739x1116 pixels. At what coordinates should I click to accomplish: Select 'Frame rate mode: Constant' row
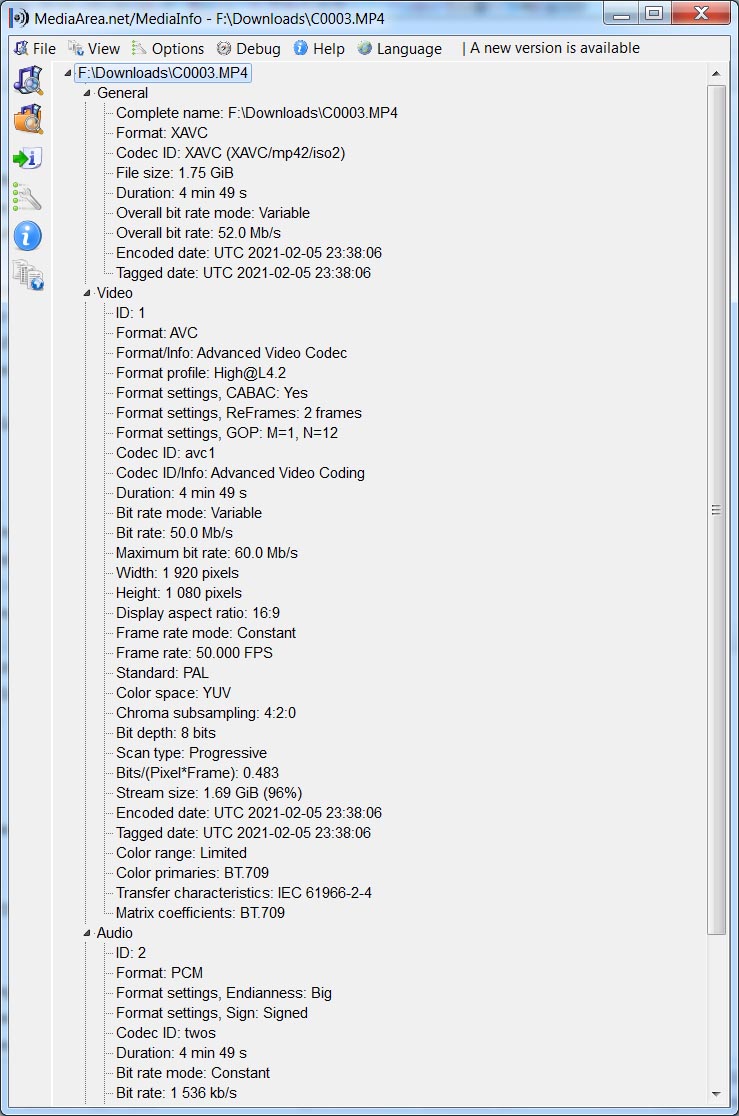tap(206, 633)
